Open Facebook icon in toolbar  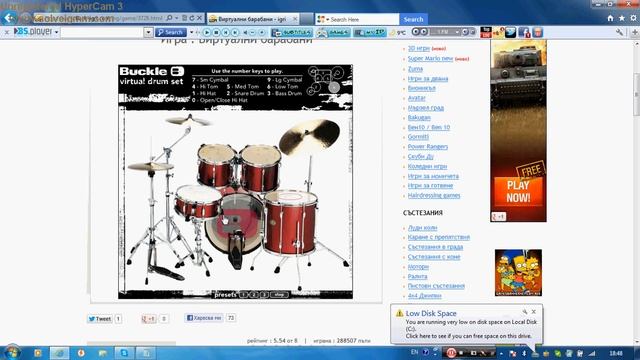[x=524, y=32]
